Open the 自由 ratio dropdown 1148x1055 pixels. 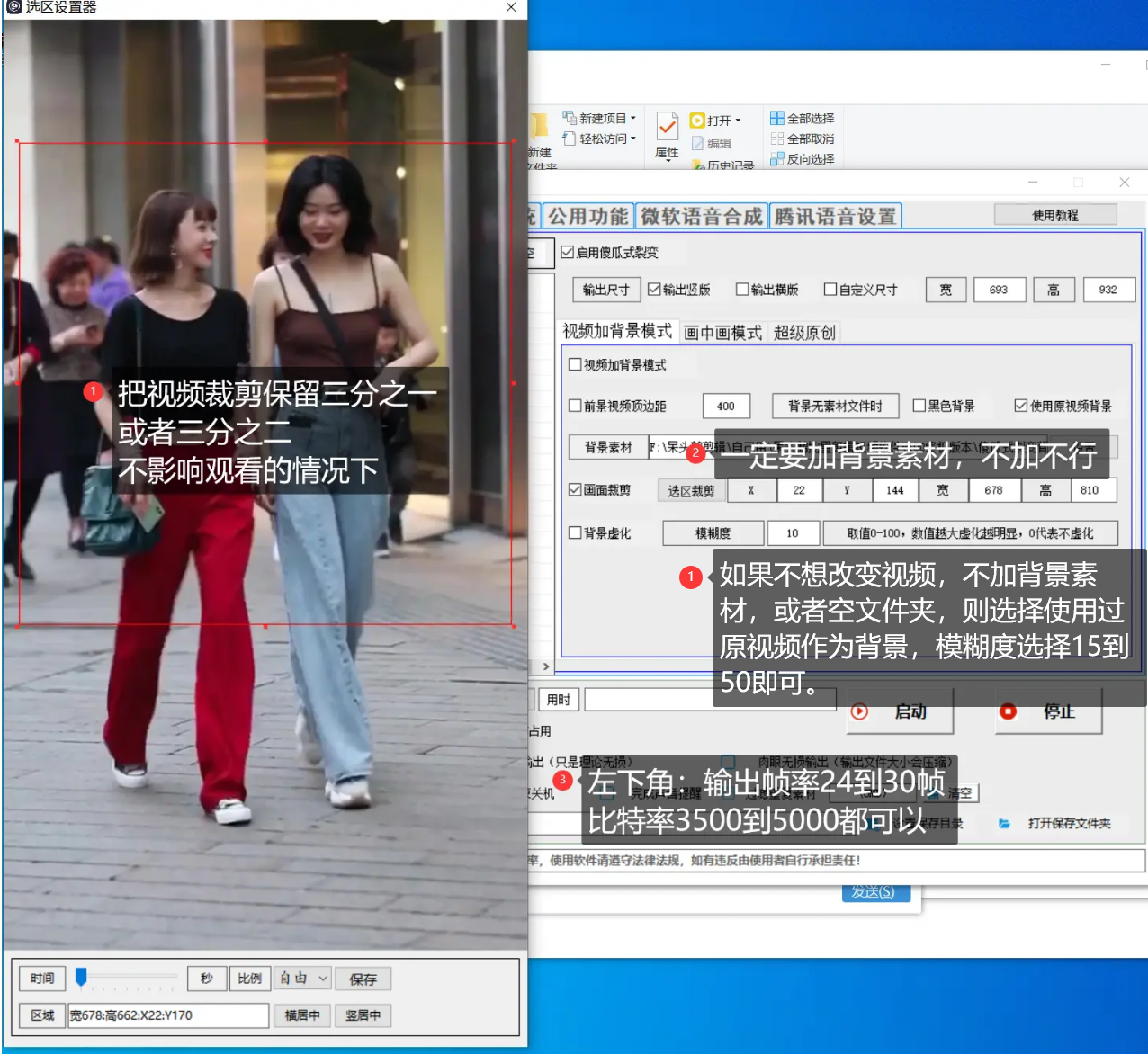pyautogui.click(x=302, y=979)
